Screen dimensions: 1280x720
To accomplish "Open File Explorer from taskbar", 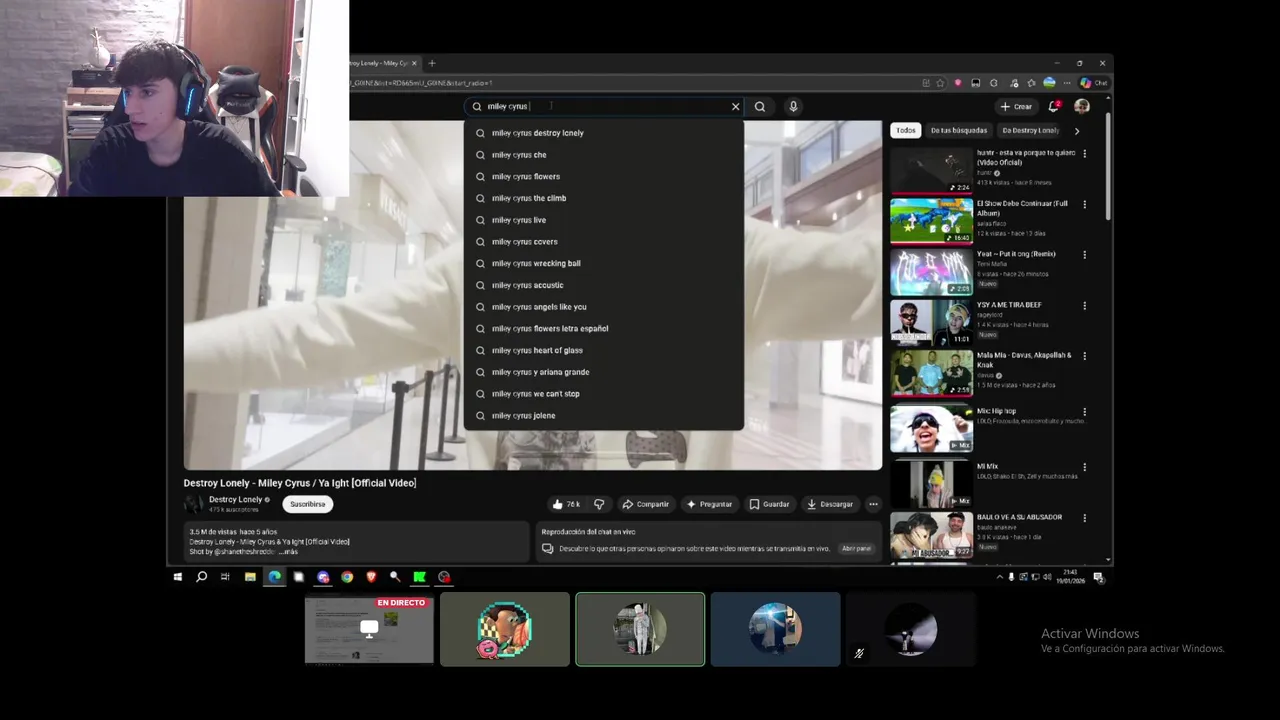I will click(250, 577).
